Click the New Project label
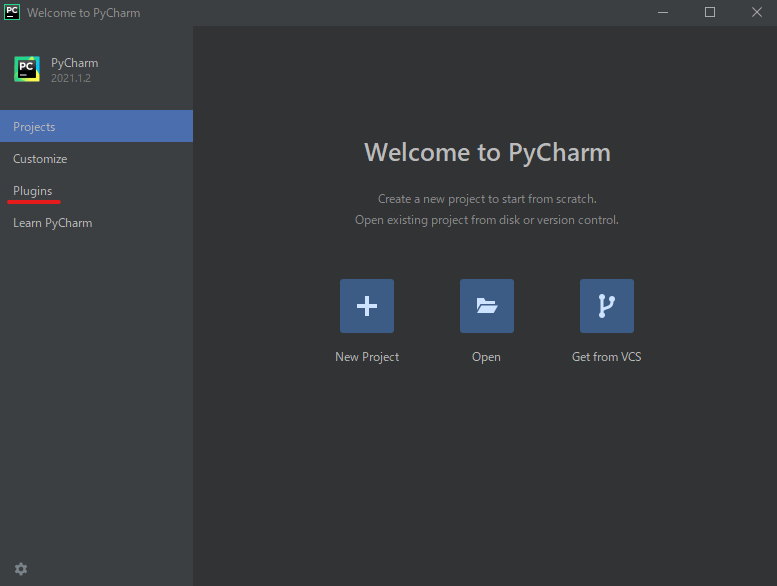Image resolution: width=777 pixels, height=586 pixels. click(x=367, y=357)
